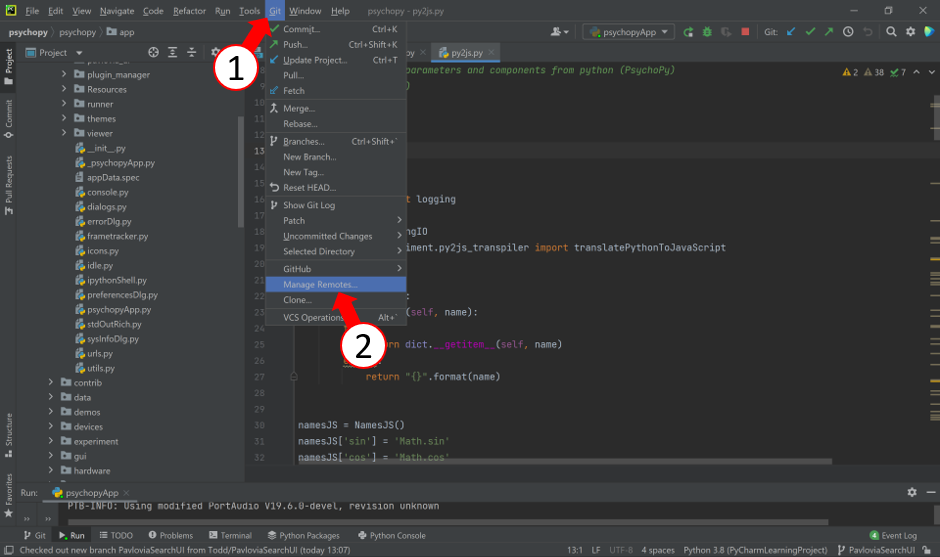940x557 pixels.
Task: Click the tool windows icon at bottom-left corner
Action: (x=9, y=550)
